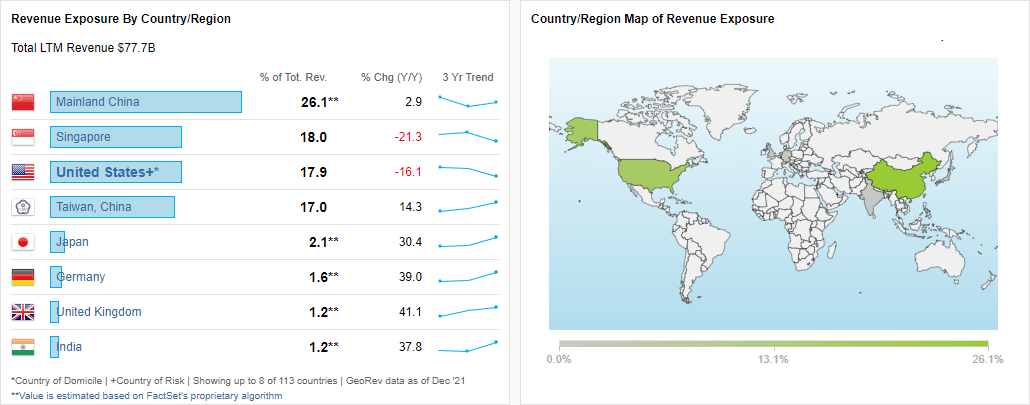Click the 18.0 revenue percentage value
This screenshot has width=1030, height=405.
(x=313, y=137)
